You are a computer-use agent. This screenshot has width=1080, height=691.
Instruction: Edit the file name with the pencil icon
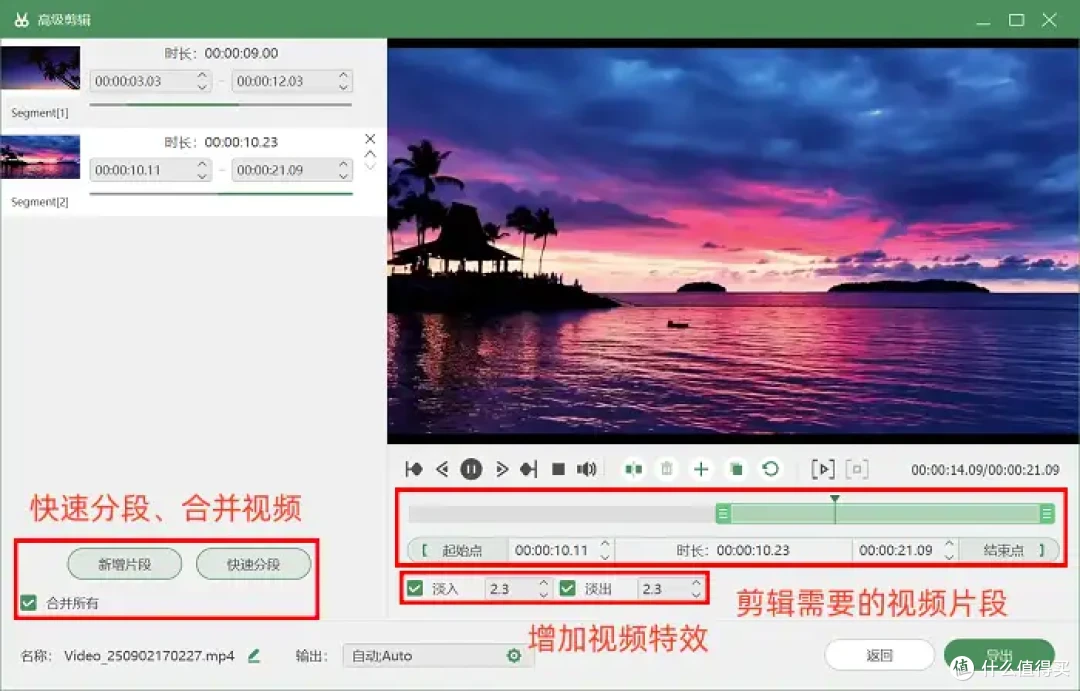[x=254, y=656]
